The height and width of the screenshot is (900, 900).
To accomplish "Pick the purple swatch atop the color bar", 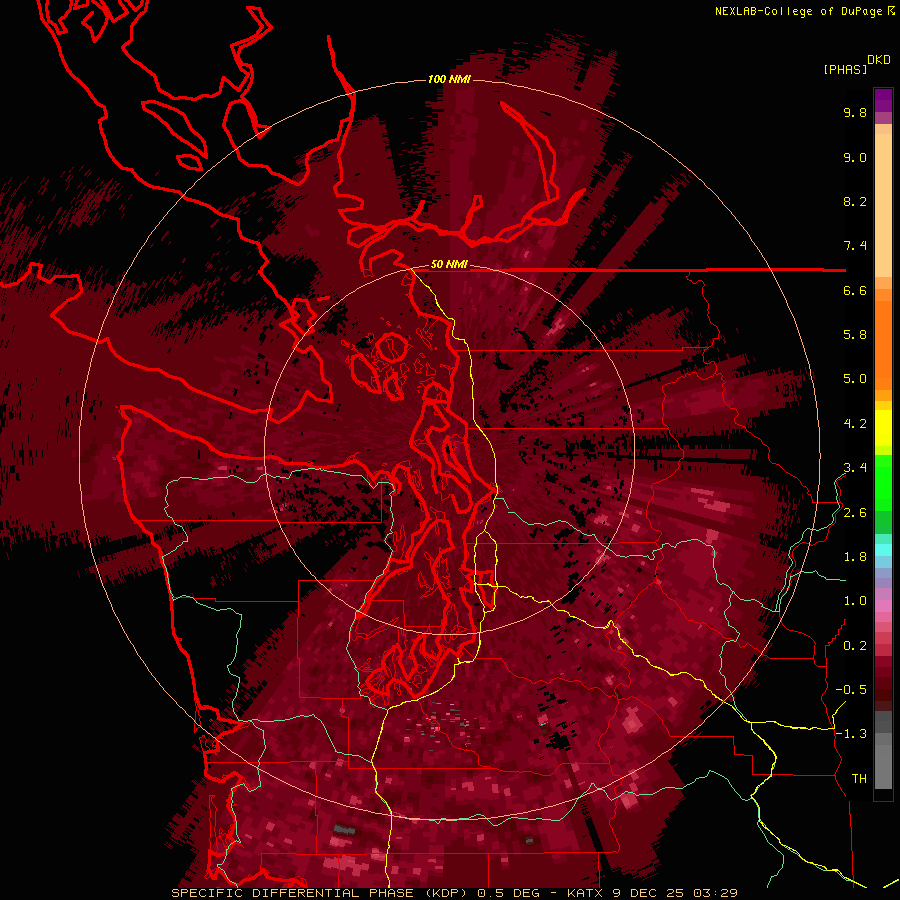I will tap(883, 100).
